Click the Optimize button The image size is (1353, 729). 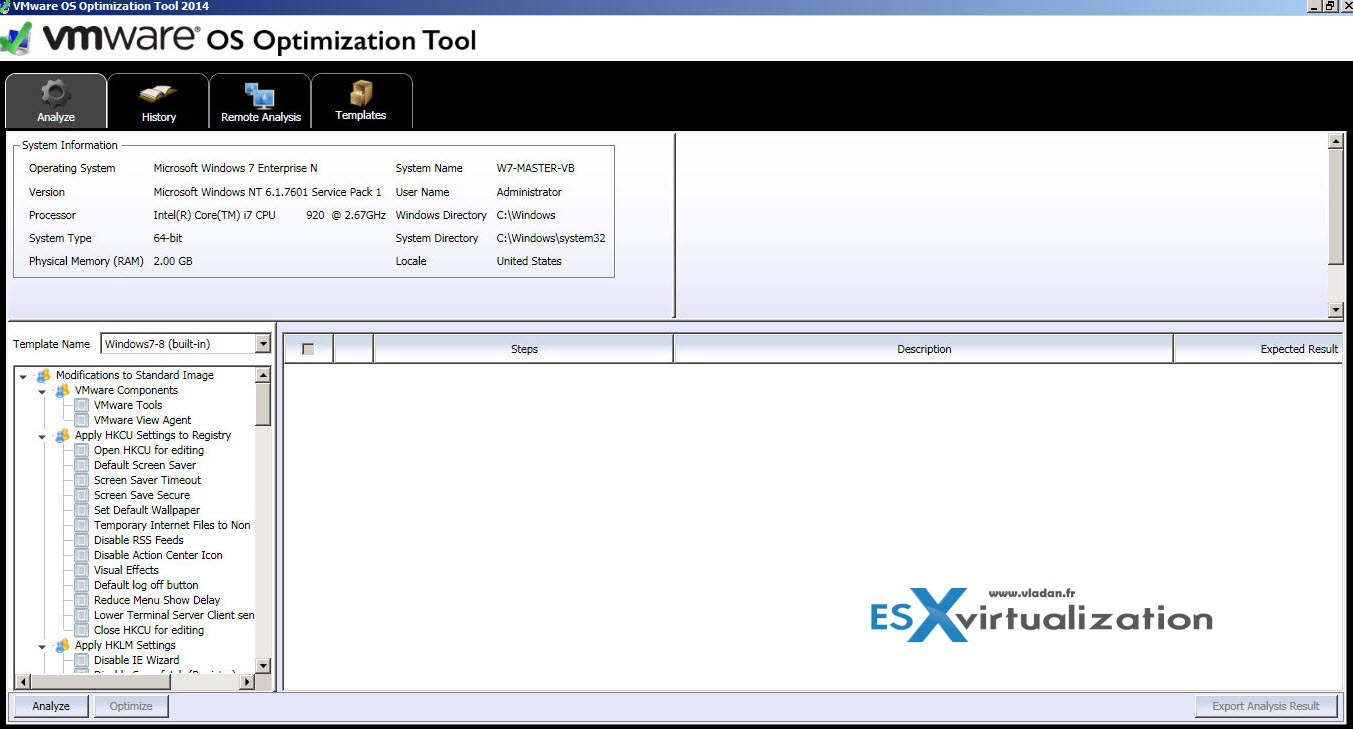click(x=131, y=706)
